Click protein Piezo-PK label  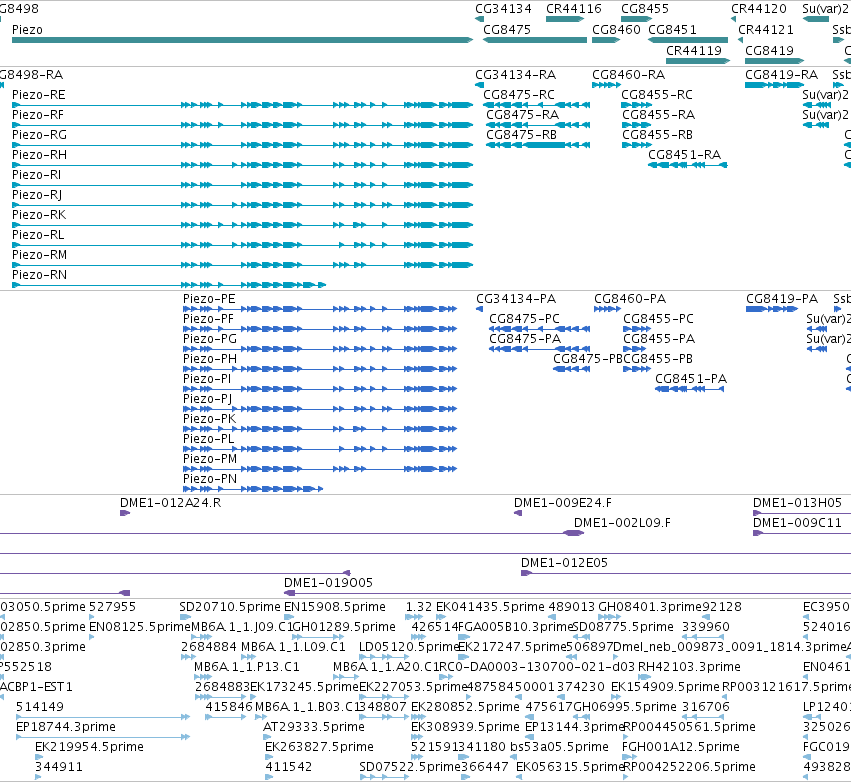209,419
